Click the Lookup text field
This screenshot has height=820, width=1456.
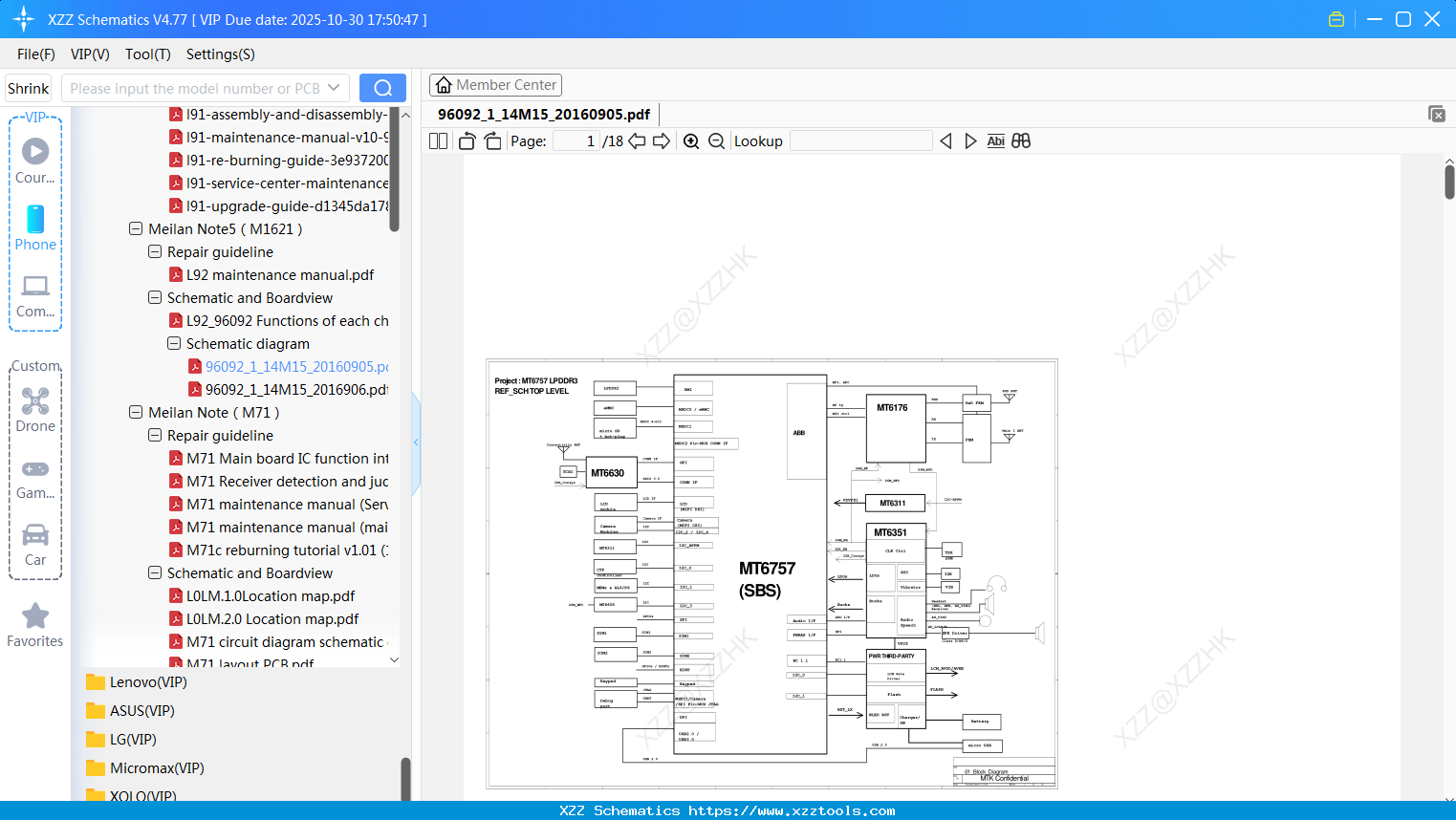861,141
